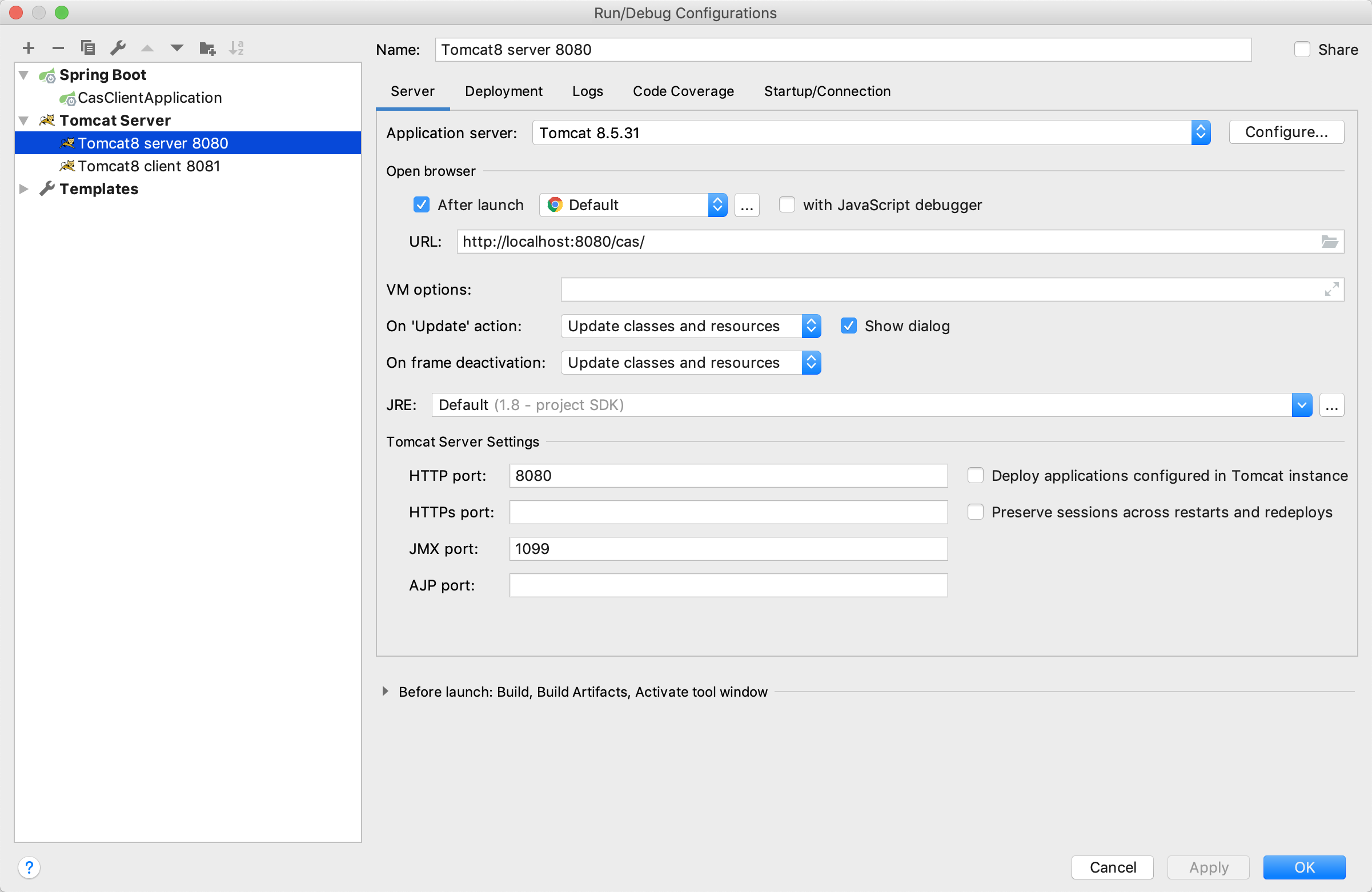Click the sort configurations alphabetically icon
The image size is (1372, 892).
[x=236, y=48]
